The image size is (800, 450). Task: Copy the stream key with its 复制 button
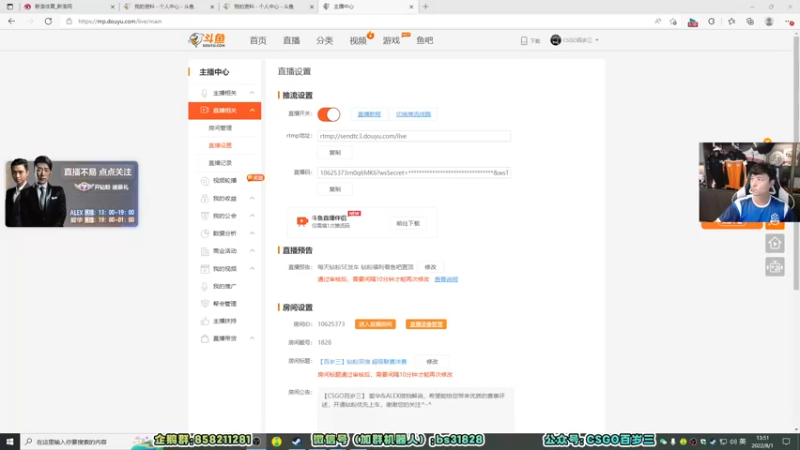point(335,189)
